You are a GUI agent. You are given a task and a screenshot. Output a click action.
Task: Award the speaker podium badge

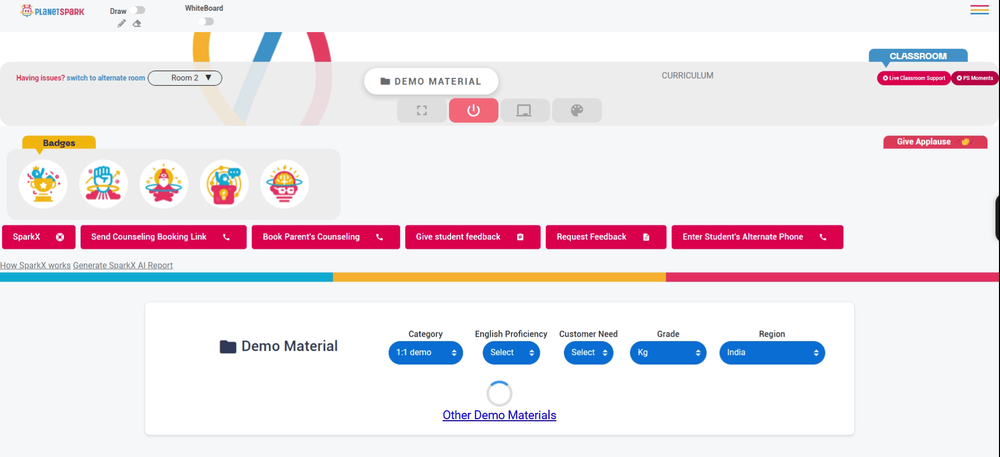point(224,184)
